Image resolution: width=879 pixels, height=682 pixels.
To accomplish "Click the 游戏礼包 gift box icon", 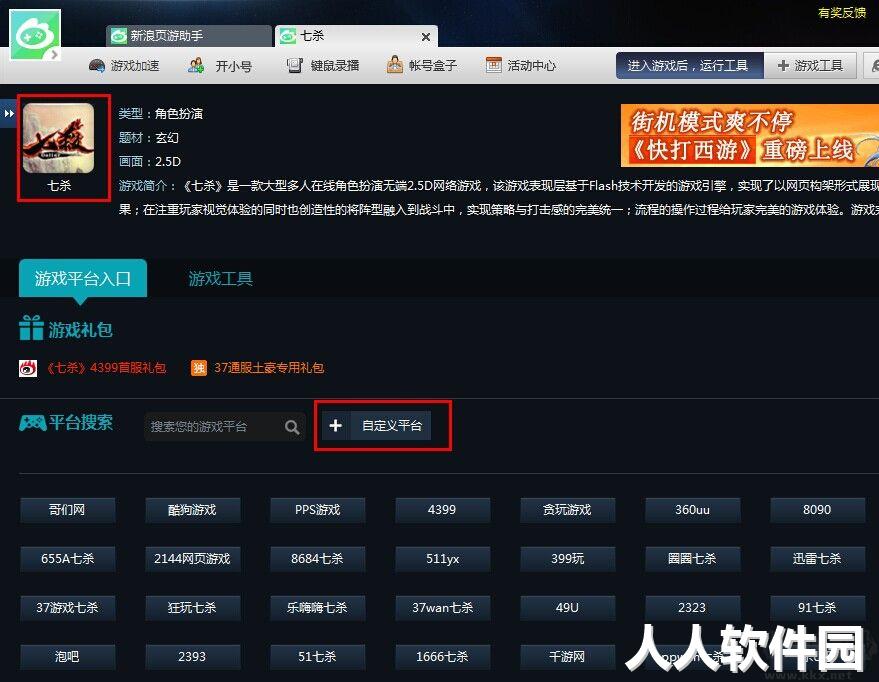I will [x=31, y=328].
